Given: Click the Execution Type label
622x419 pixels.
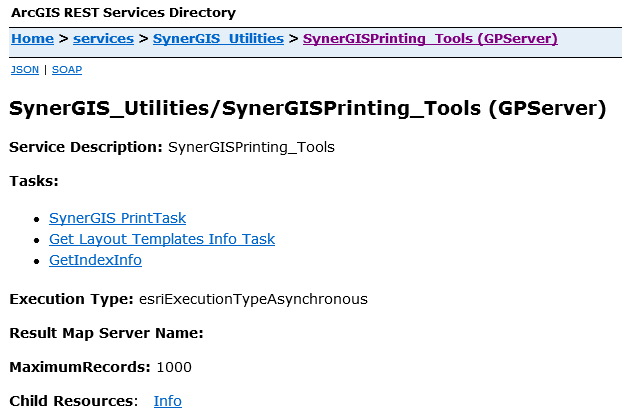Looking at the screenshot, I should point(70,298).
